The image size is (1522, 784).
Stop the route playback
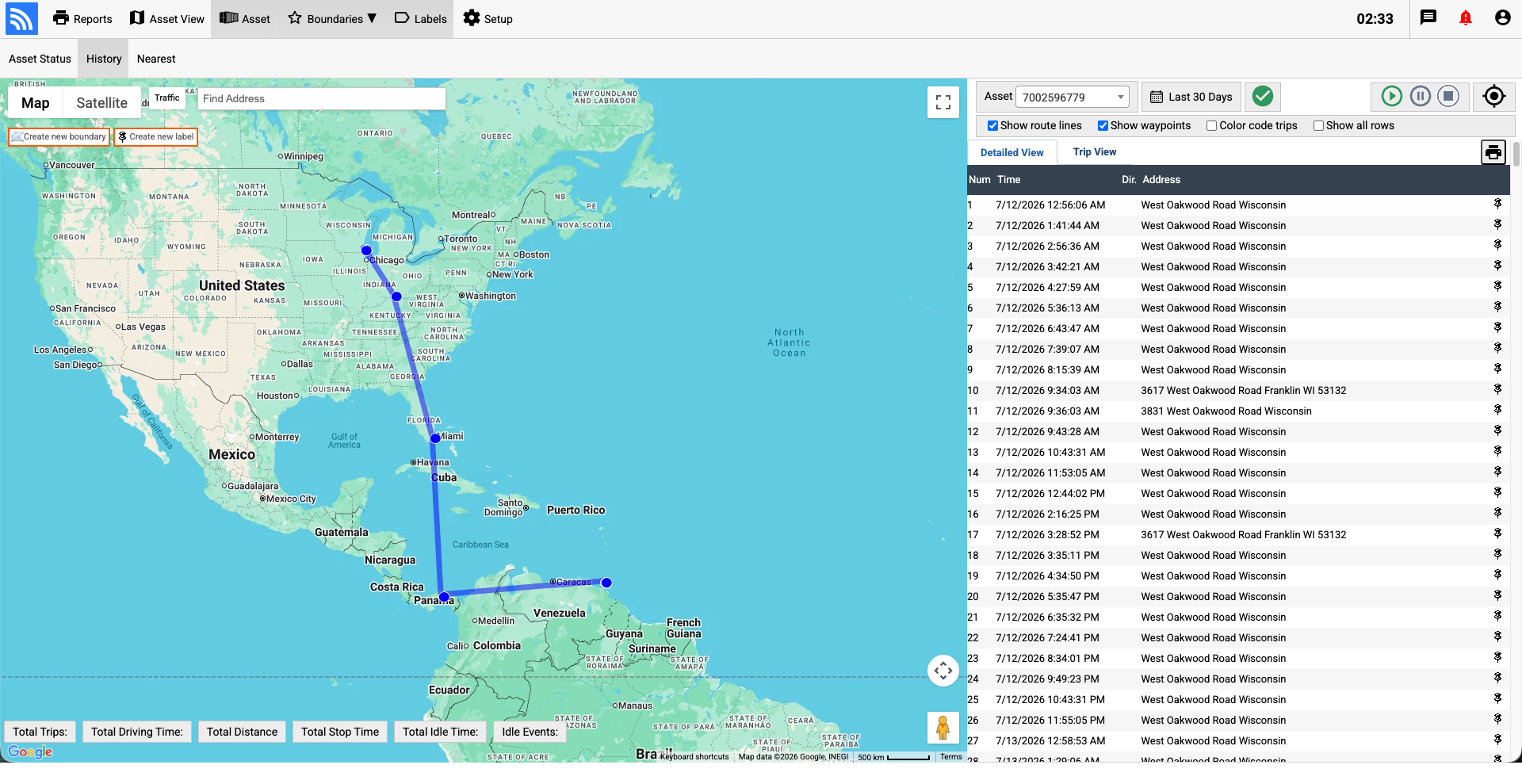point(1449,96)
